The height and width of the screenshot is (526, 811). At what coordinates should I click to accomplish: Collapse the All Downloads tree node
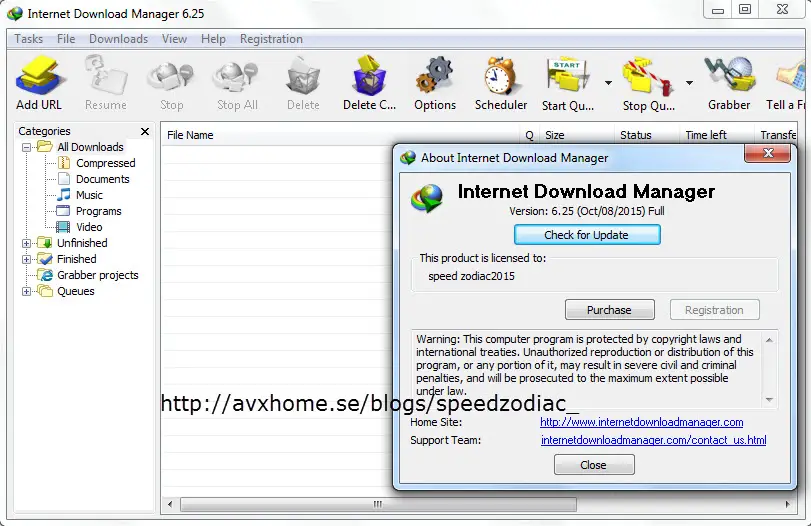(26, 147)
